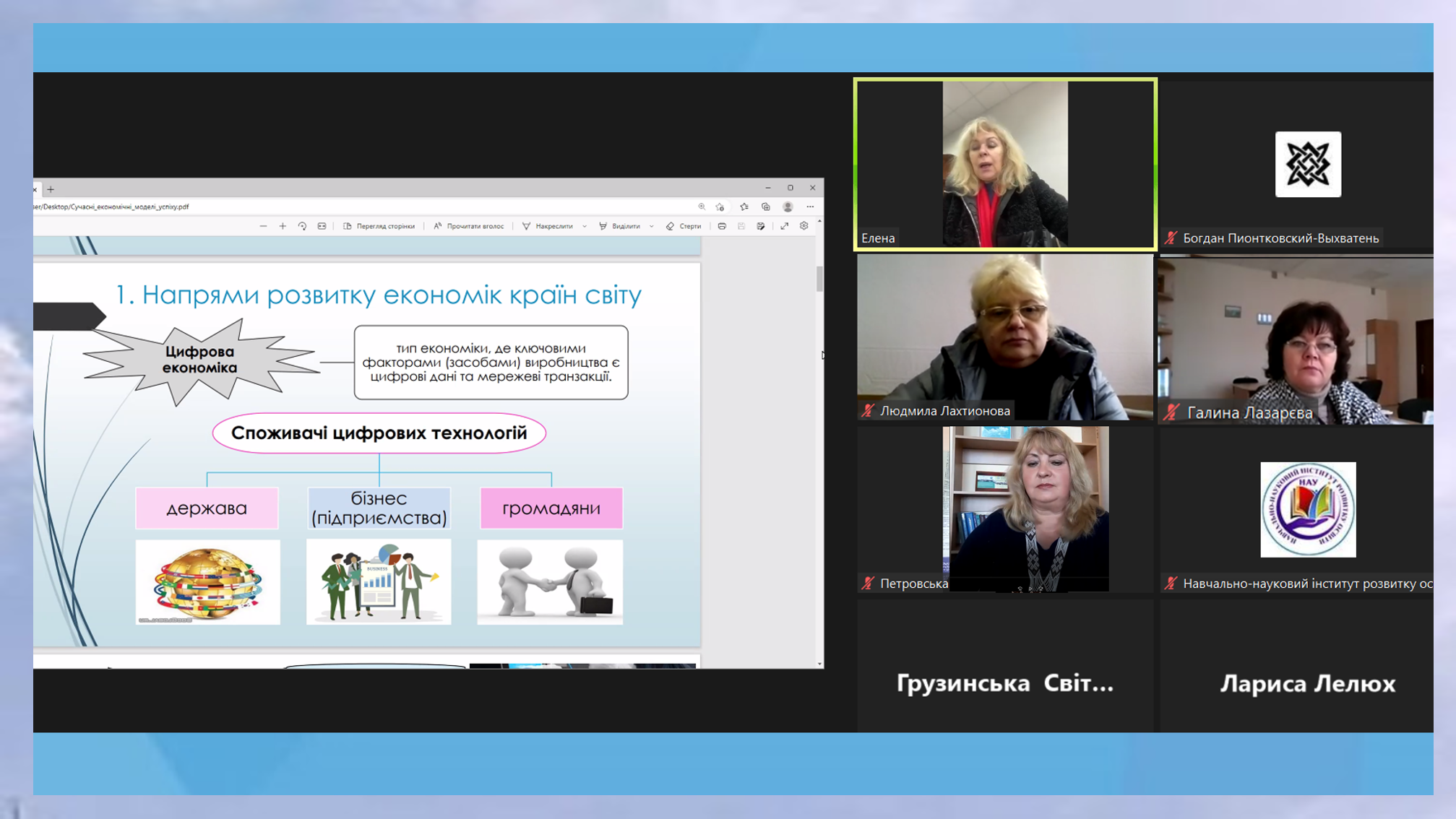Toggle the Виділити highlight tool
Viewport: 1456px width, 819px height.
(620, 226)
